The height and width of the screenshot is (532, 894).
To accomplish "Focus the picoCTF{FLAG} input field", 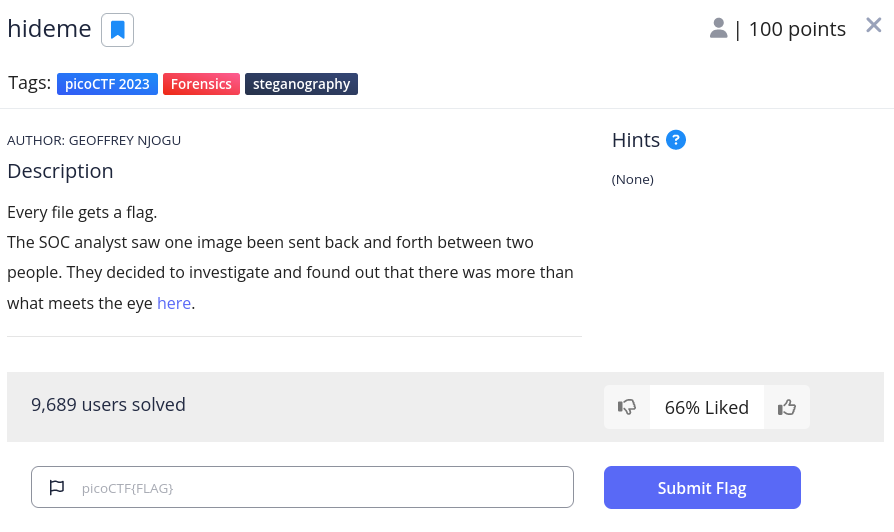I will pyautogui.click(x=302, y=488).
